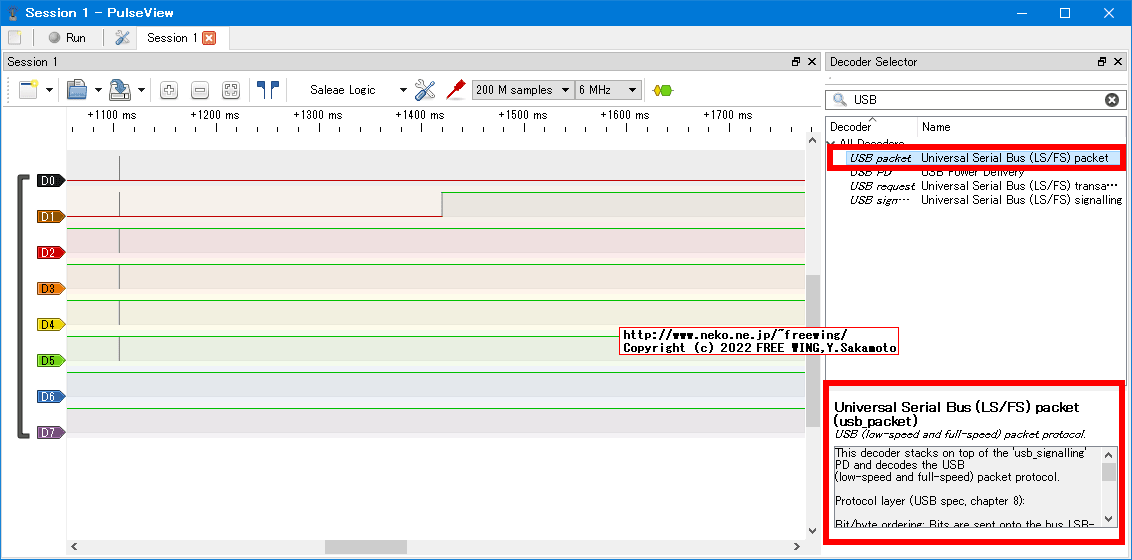
Task: Close the Session 1 dock panel
Action: tap(813, 62)
